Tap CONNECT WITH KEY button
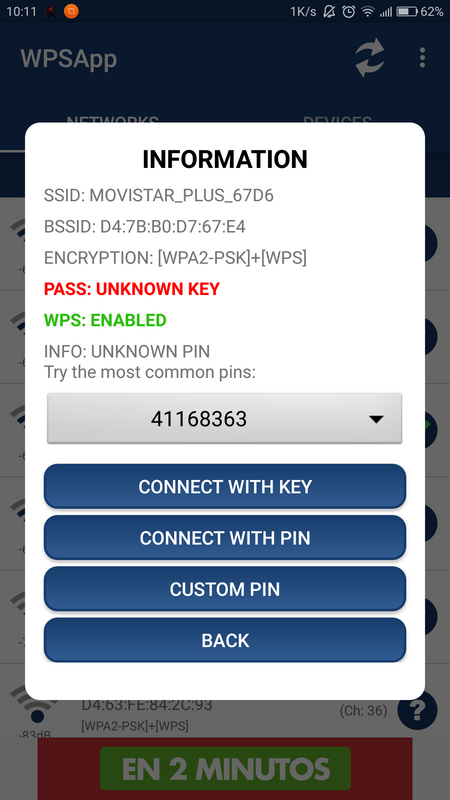Screen dimensions: 450x800 pyautogui.click(x=225, y=486)
